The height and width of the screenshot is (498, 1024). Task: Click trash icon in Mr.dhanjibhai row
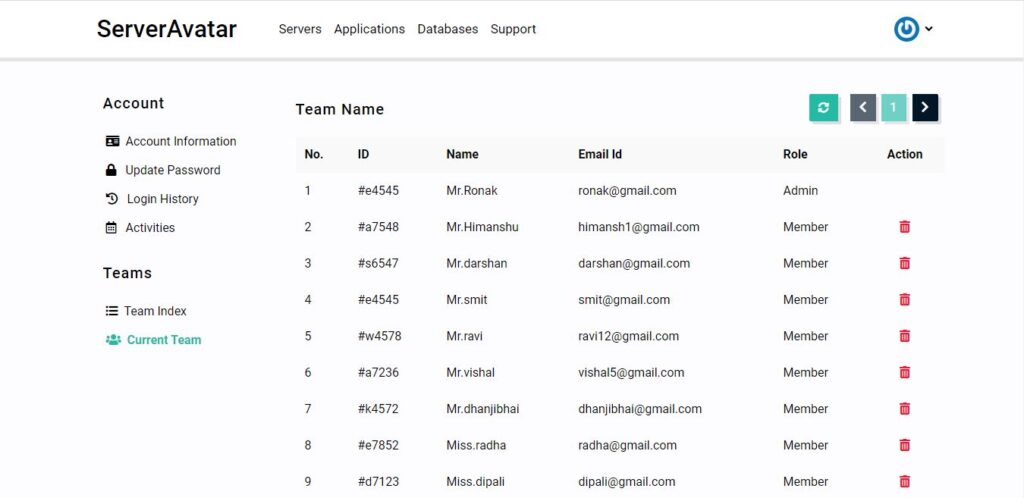pyautogui.click(x=904, y=409)
